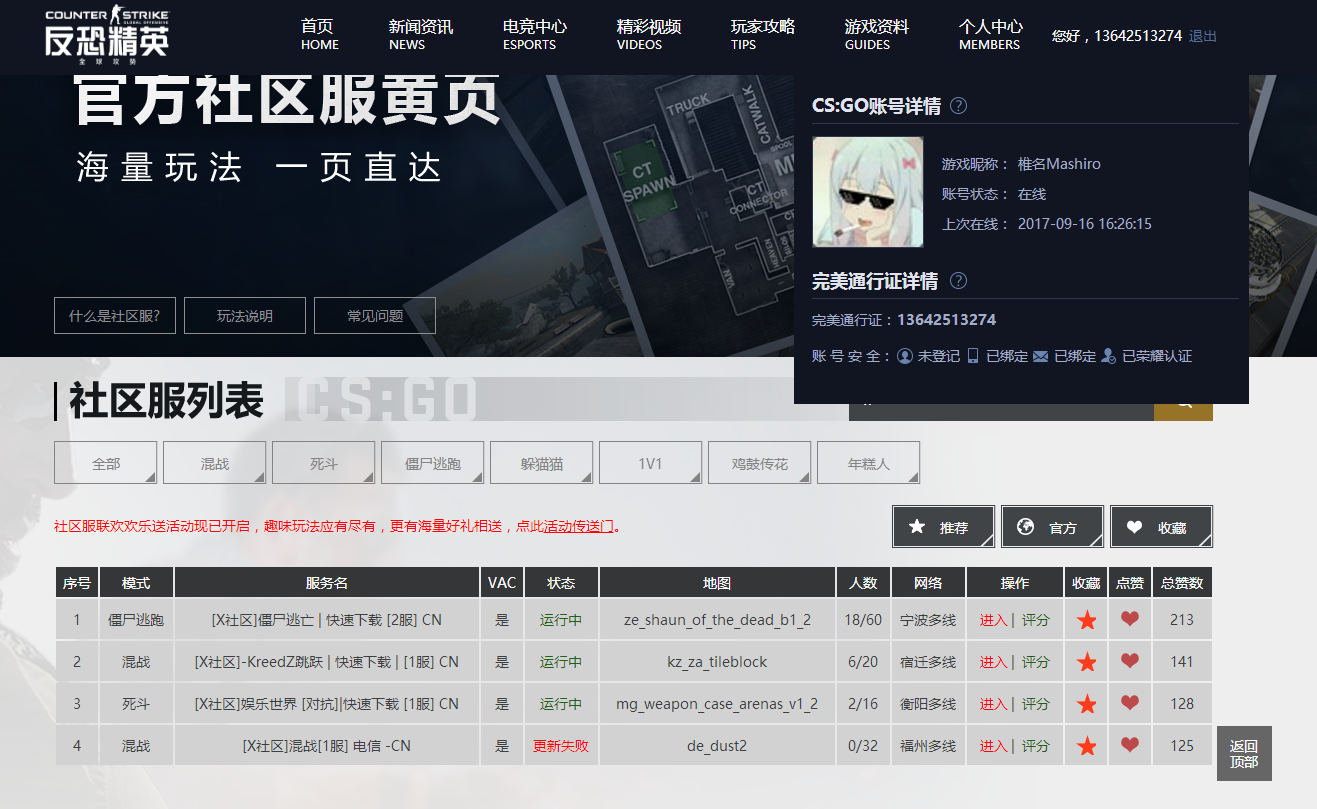Open the help icon beside 完美通行证详情
Screen dimensions: 1317x809
point(958,281)
